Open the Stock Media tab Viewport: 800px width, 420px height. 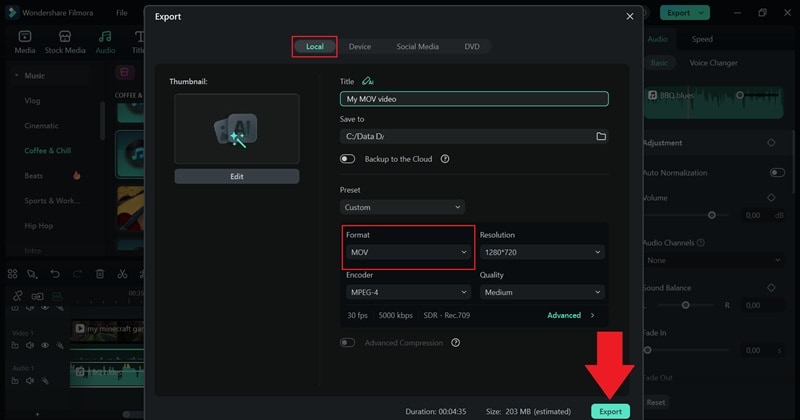(65, 42)
